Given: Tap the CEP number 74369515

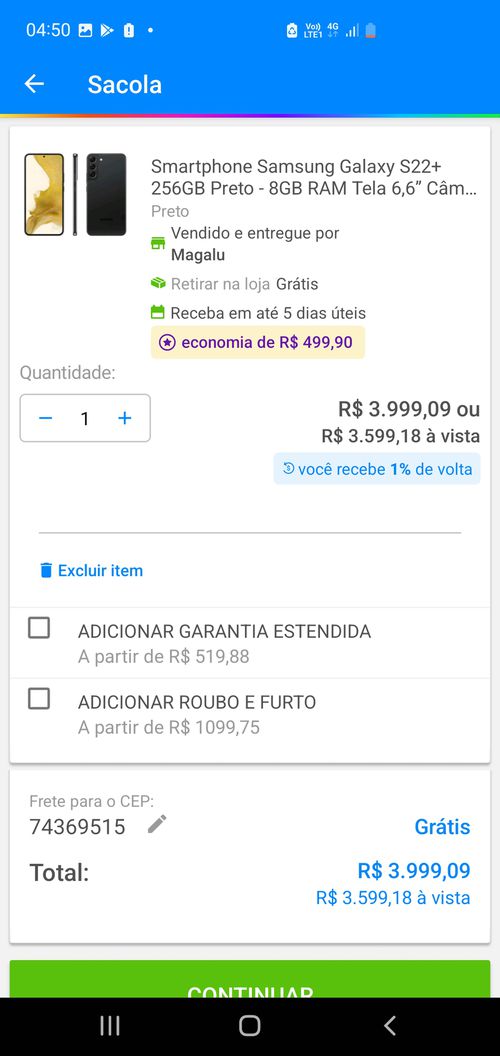Looking at the screenshot, I should [x=77, y=826].
